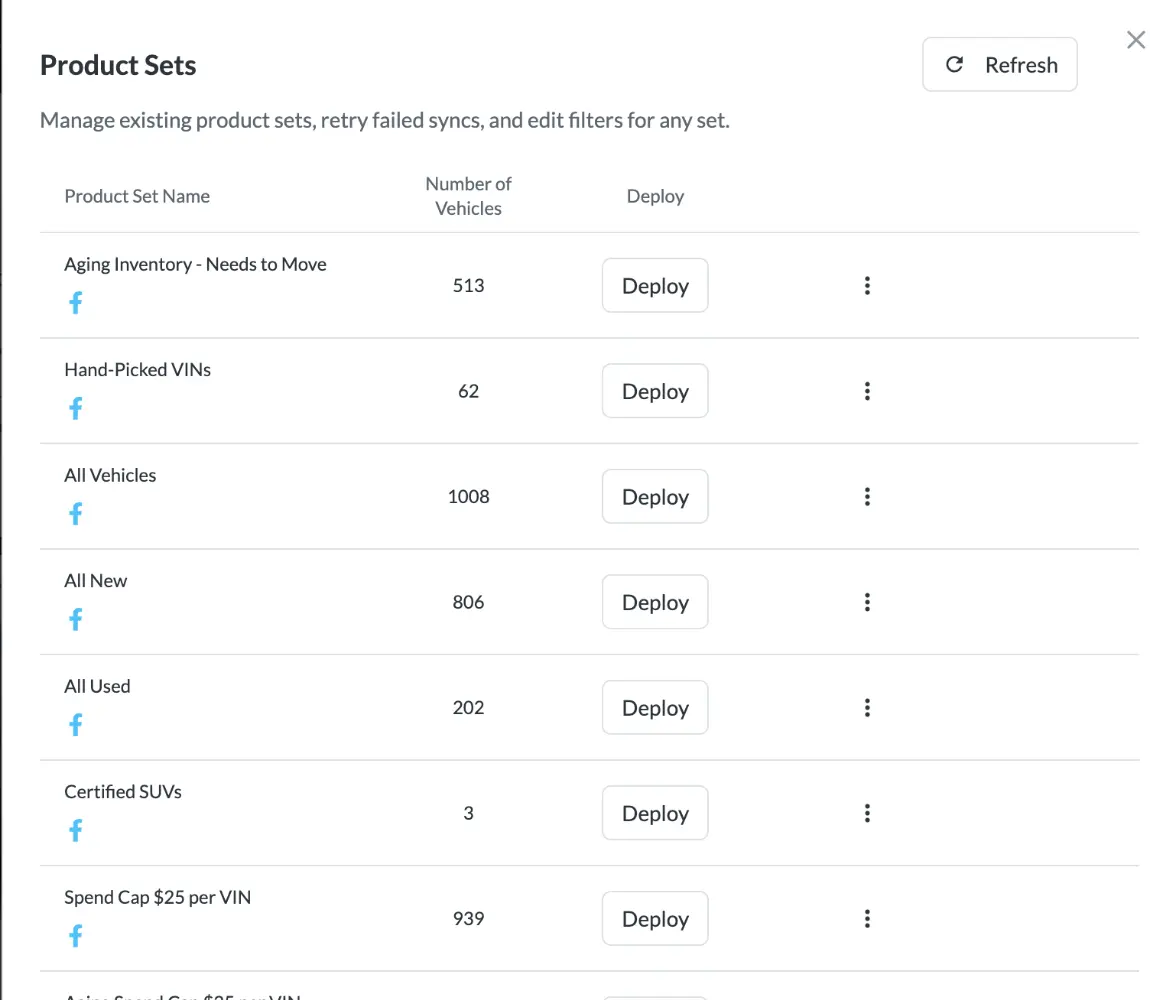1150x1000 pixels.
Task: Click vehicle count 202
Action: [x=469, y=708]
